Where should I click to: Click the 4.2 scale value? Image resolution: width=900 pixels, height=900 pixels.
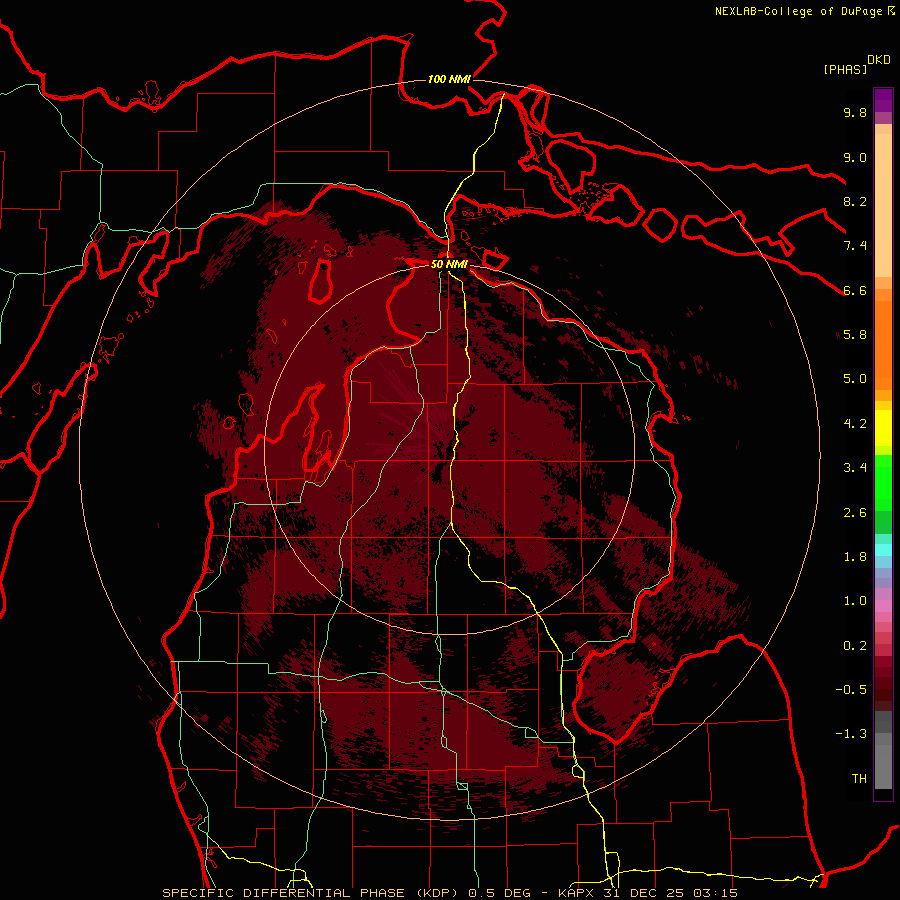click(855, 424)
